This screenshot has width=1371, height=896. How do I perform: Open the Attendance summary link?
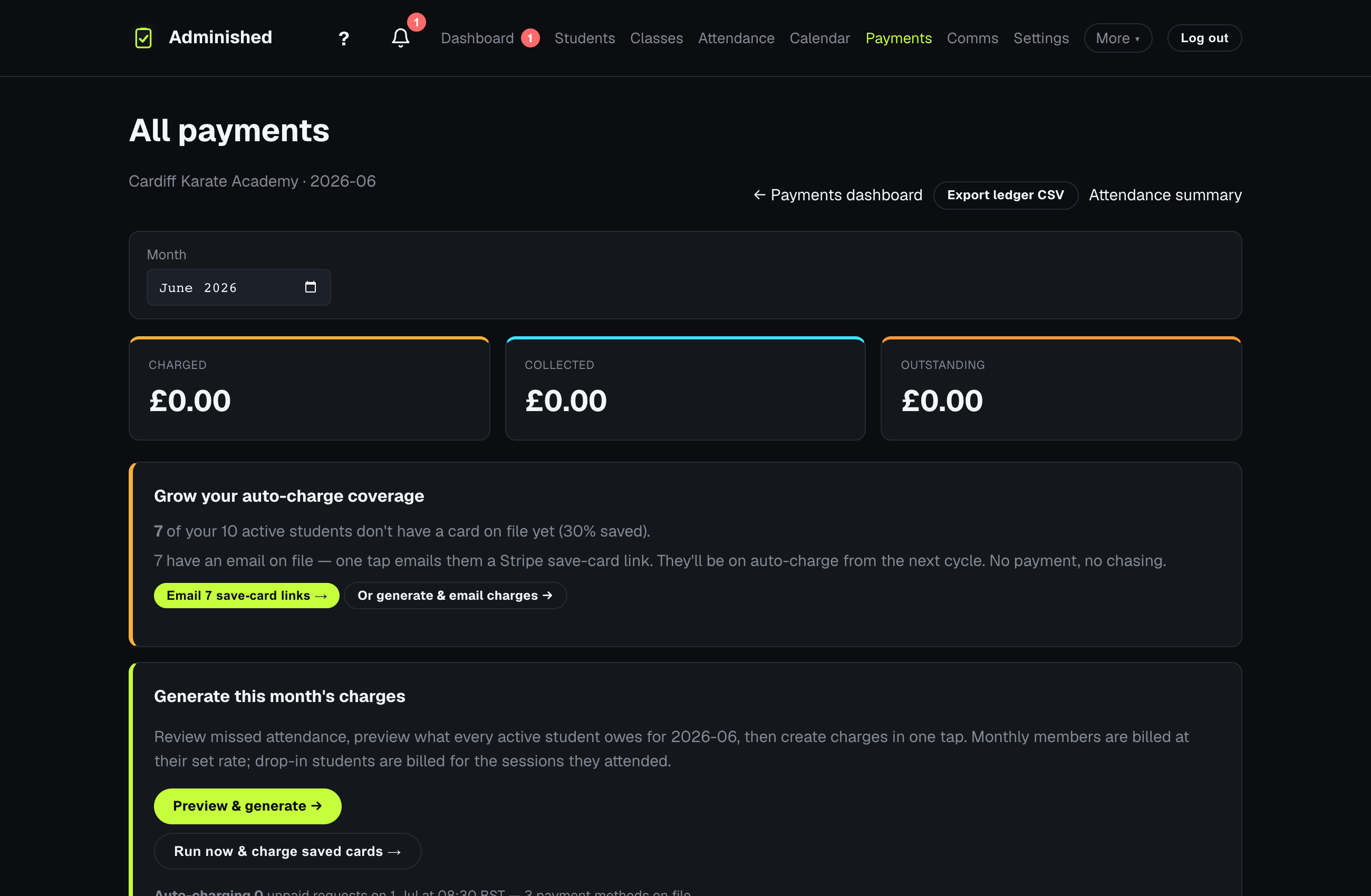click(1165, 195)
